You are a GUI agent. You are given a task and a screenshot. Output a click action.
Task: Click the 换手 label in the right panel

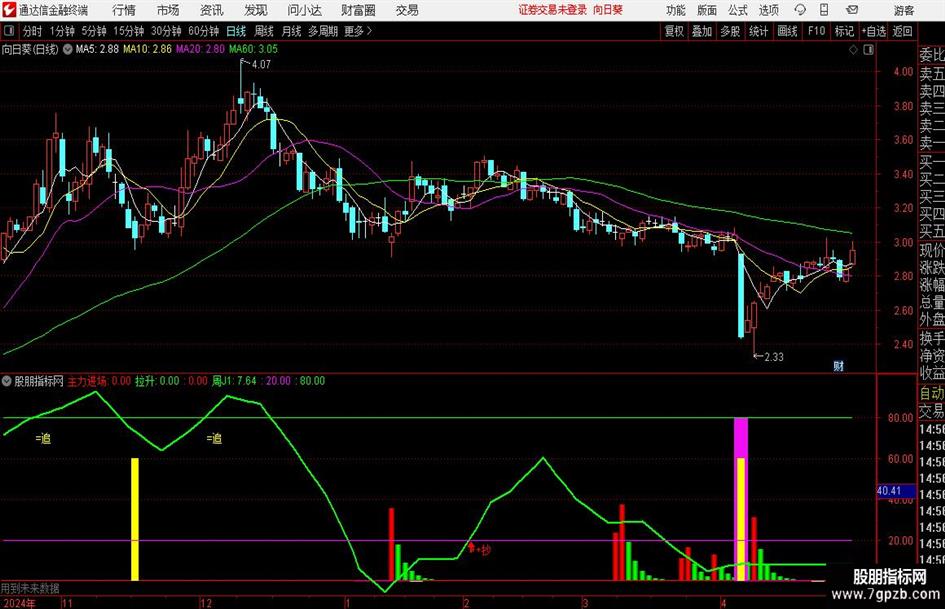click(x=932, y=339)
